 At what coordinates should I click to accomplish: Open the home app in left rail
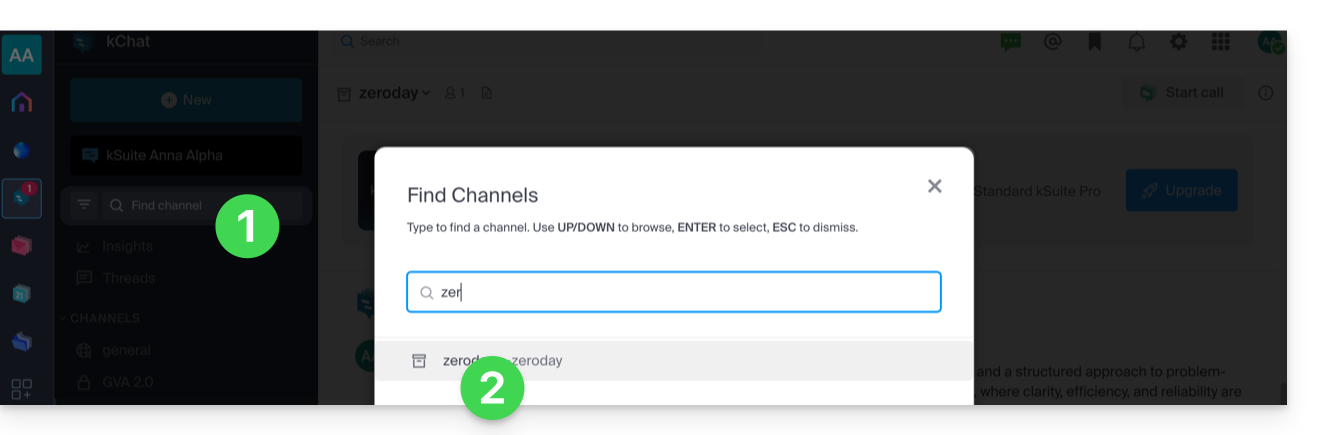tap(21, 102)
